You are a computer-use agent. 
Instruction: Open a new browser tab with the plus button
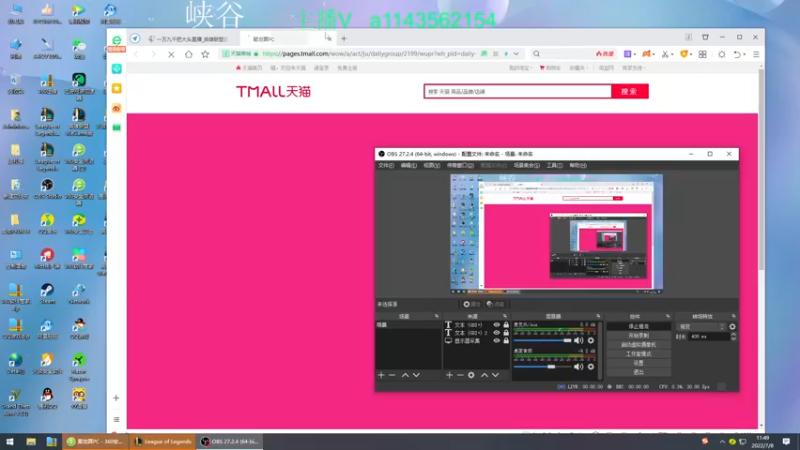344,38
